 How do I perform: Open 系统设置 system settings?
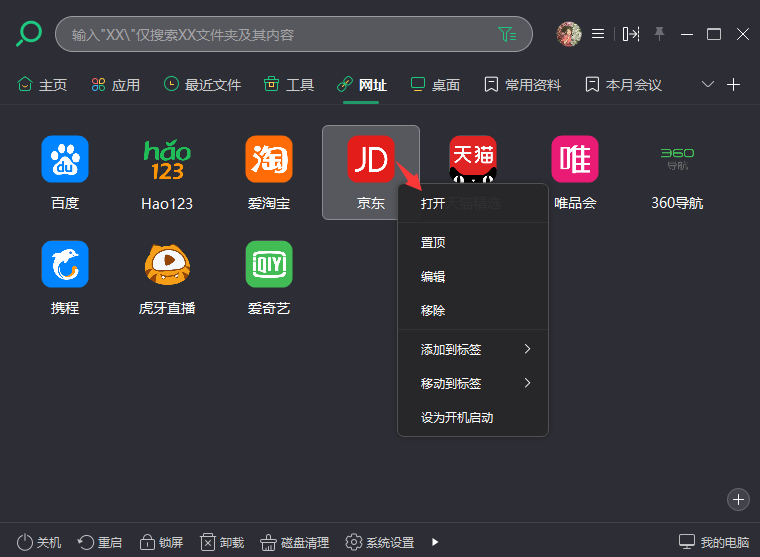click(380, 542)
